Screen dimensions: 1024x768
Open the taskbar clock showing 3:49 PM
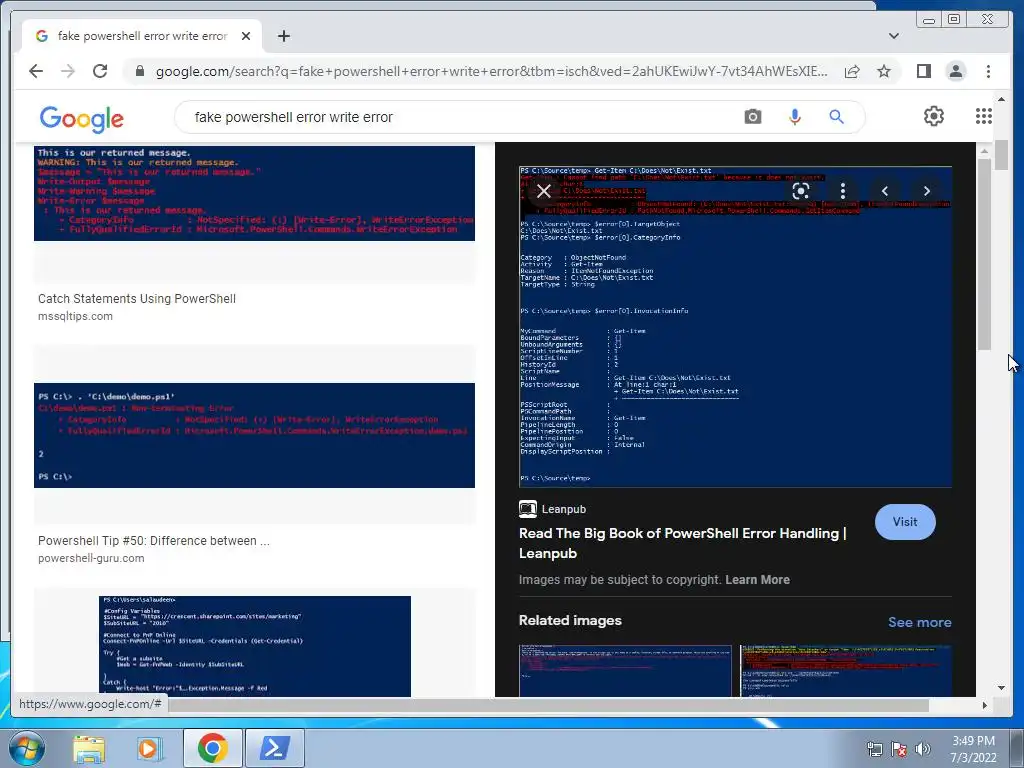[973, 749]
